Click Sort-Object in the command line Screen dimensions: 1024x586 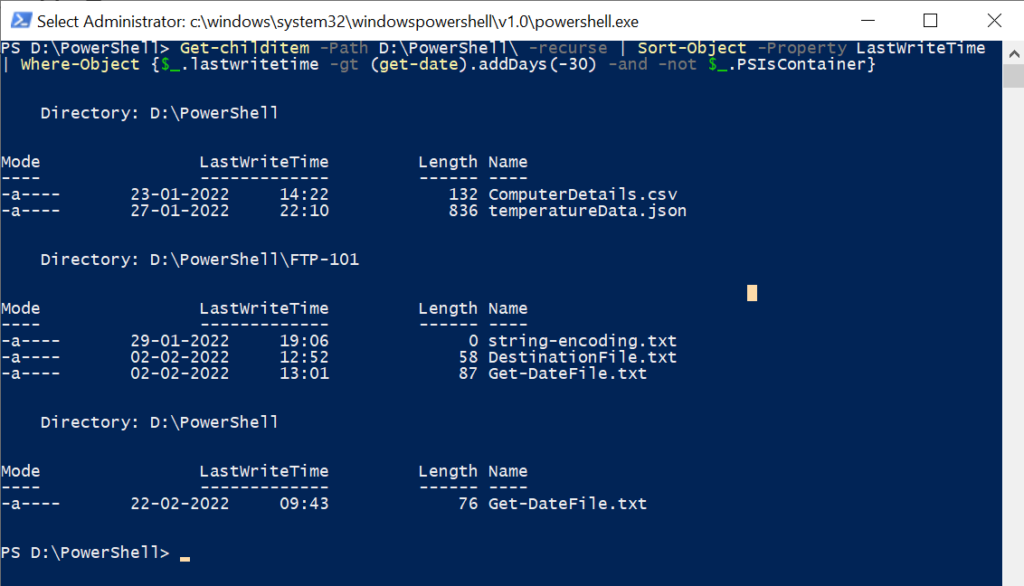point(691,47)
